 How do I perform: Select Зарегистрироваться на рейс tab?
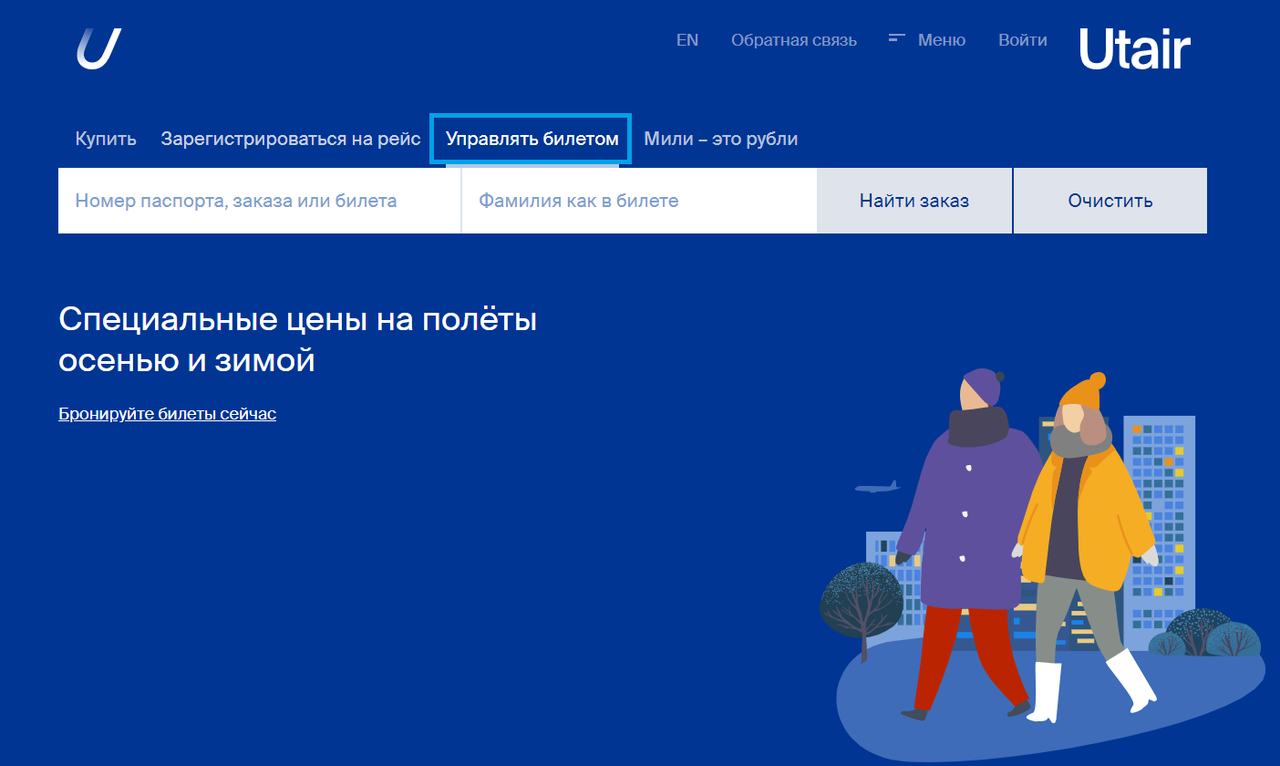pyautogui.click(x=291, y=139)
